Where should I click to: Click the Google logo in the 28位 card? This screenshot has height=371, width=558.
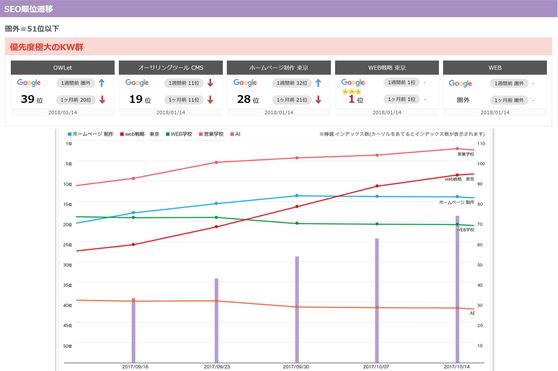pos(245,83)
